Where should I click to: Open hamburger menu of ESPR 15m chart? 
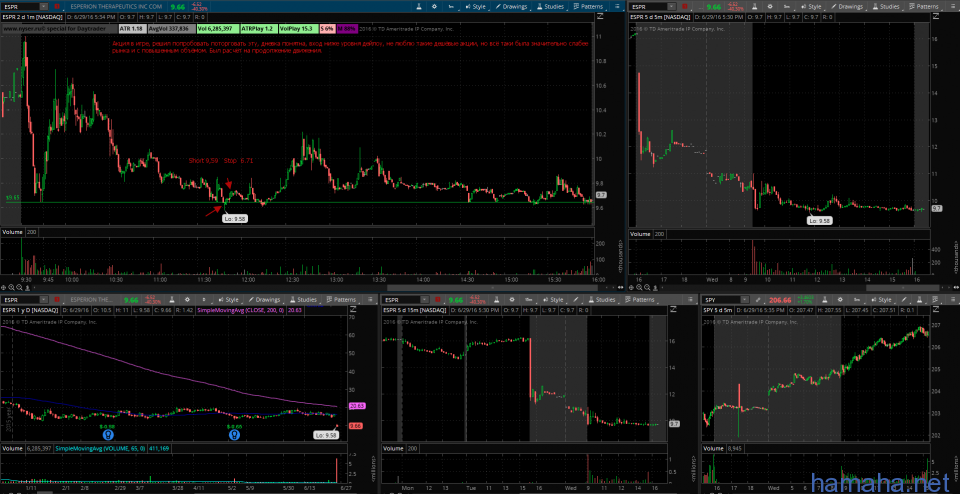coord(690,299)
